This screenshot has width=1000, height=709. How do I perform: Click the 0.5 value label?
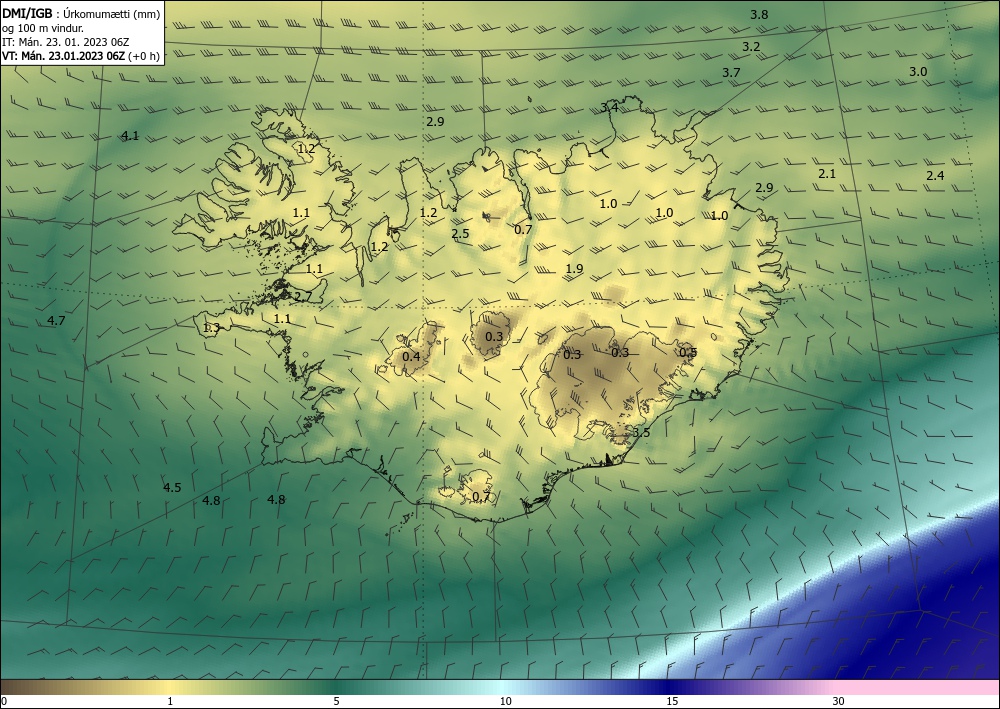[688, 353]
